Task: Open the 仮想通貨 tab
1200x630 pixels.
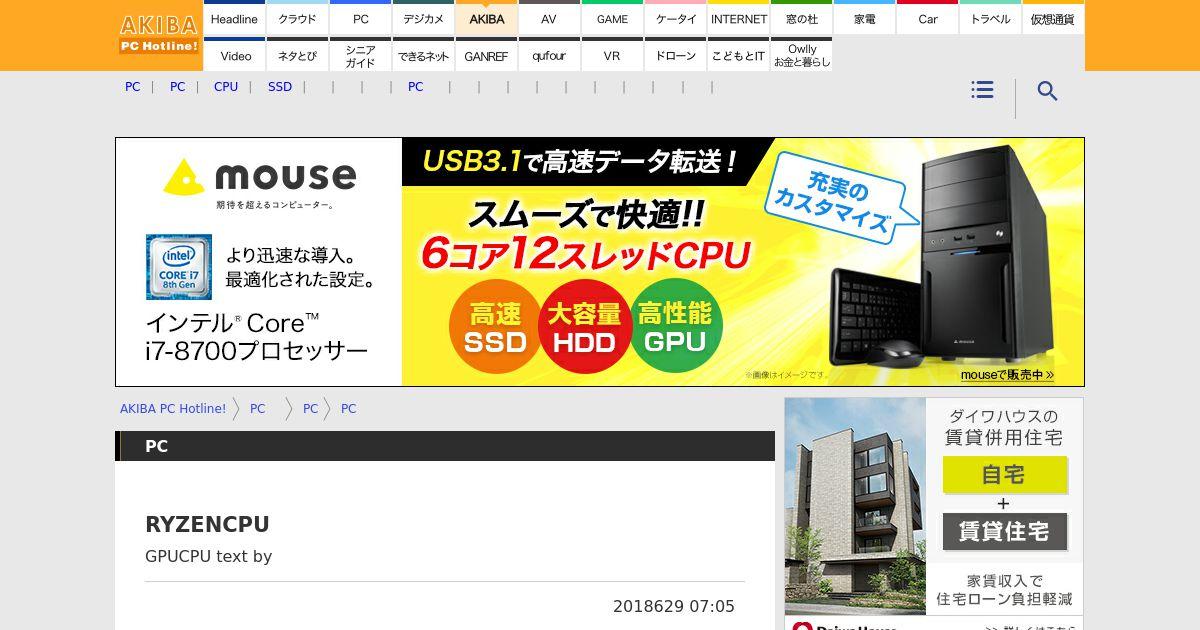Action: click(1053, 19)
